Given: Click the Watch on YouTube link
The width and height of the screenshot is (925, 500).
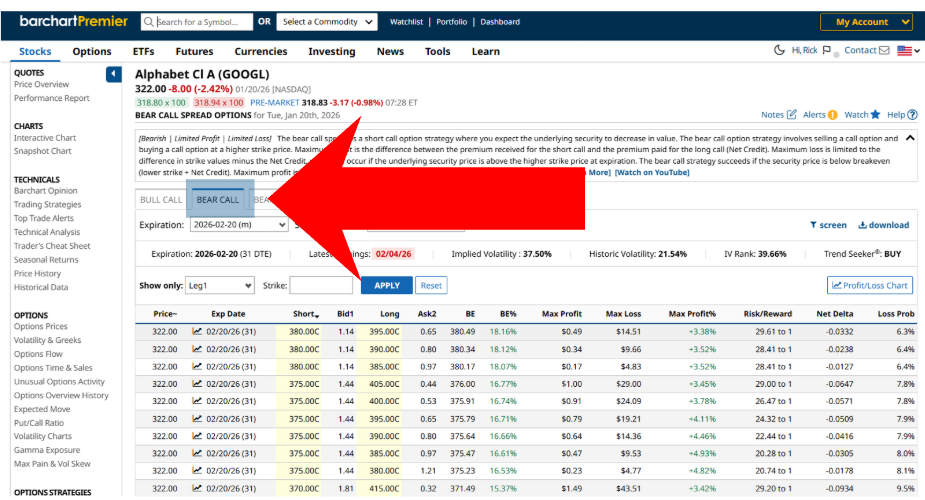Looking at the screenshot, I should [x=652, y=172].
